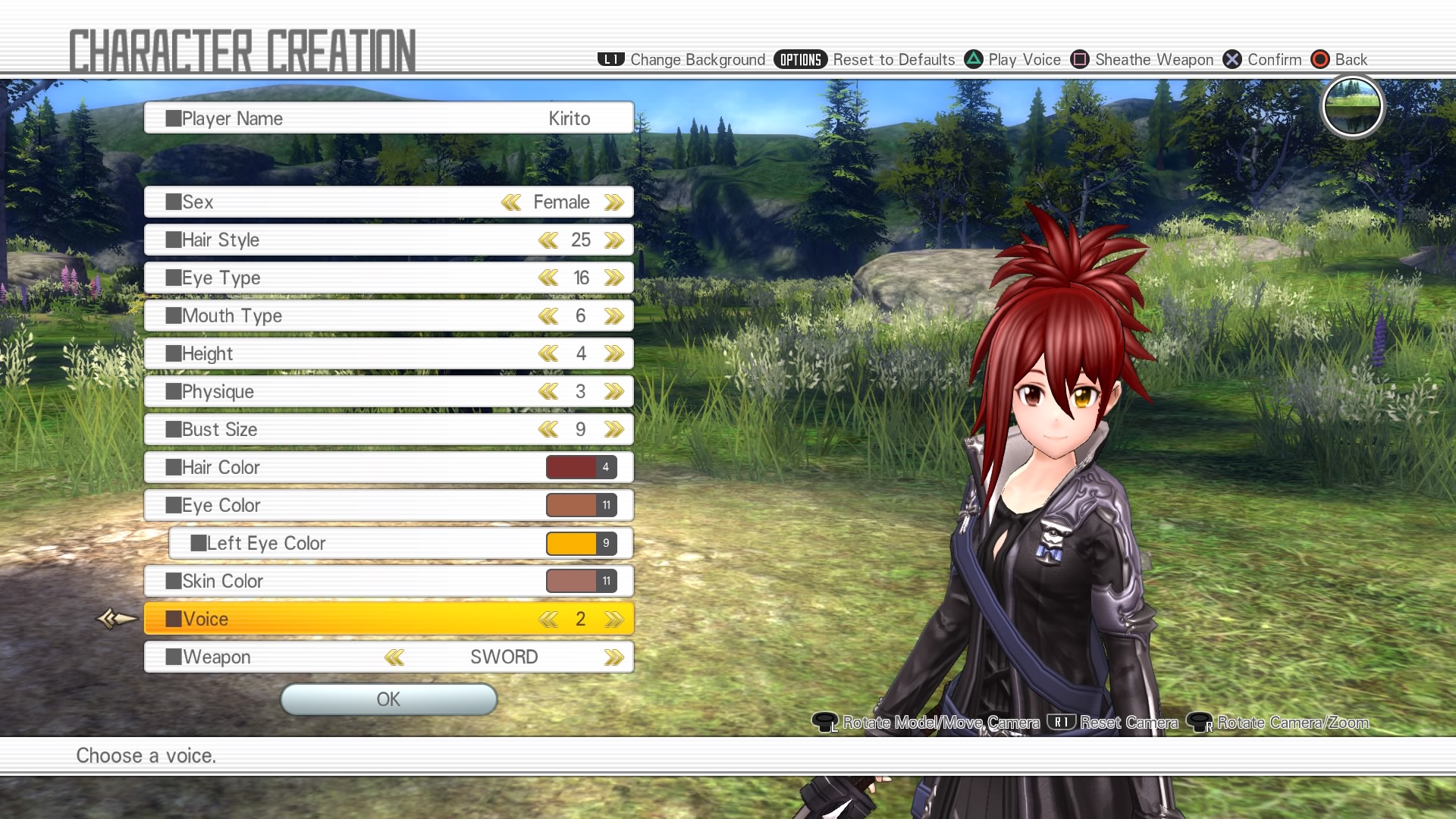The image size is (1456, 819).
Task: Decrease Eye Type value
Action: [548, 278]
